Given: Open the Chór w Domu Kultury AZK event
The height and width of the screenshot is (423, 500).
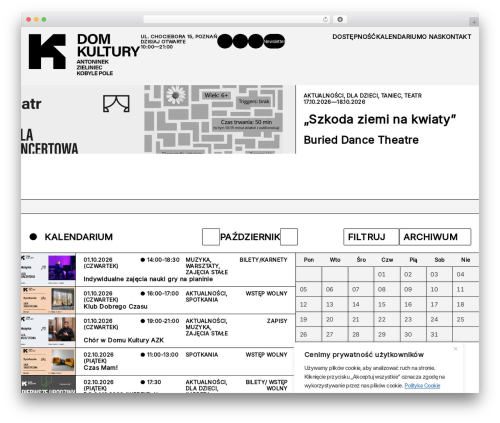Looking at the screenshot, I should coord(123,340).
